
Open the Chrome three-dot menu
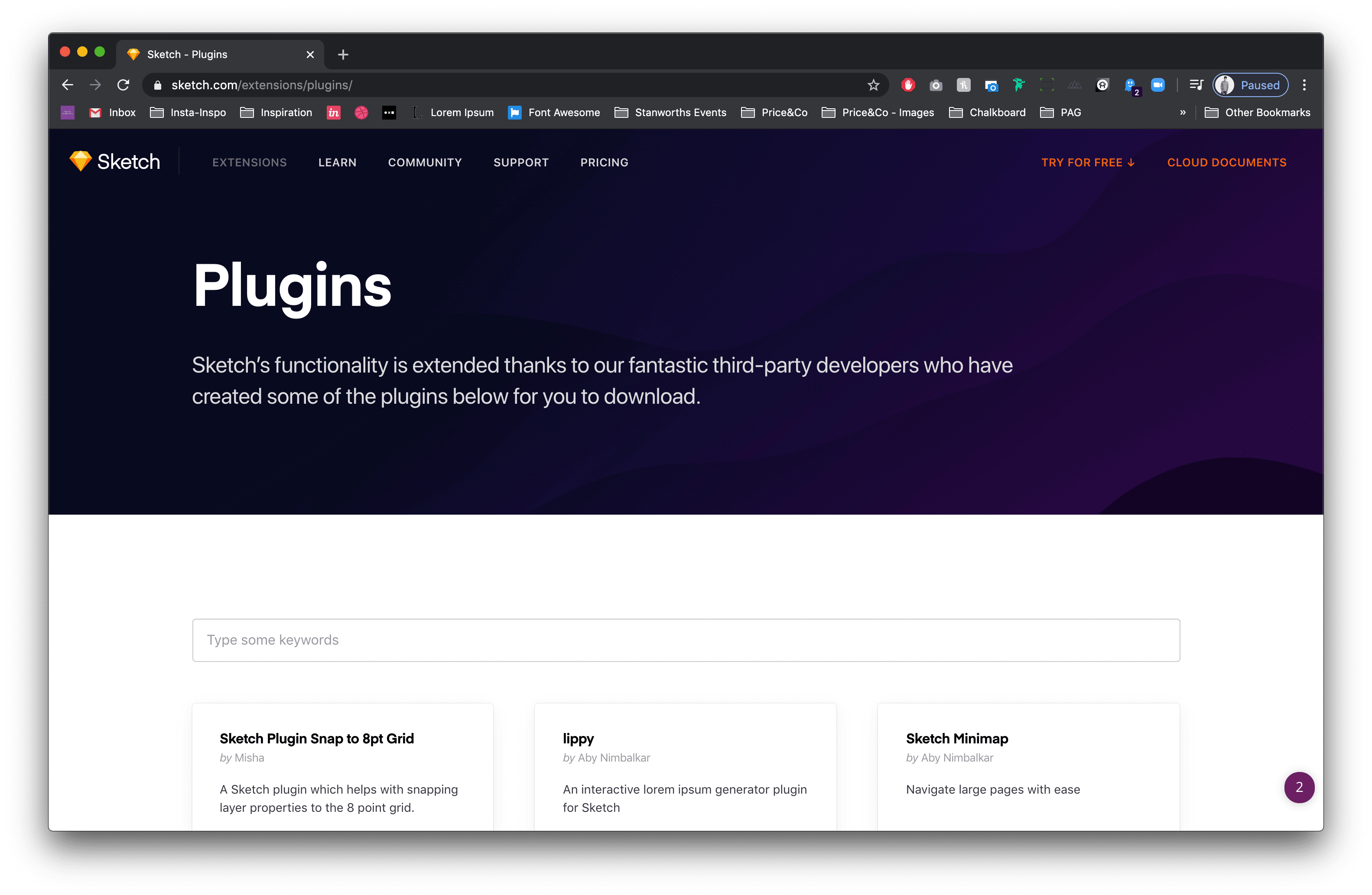click(1304, 85)
